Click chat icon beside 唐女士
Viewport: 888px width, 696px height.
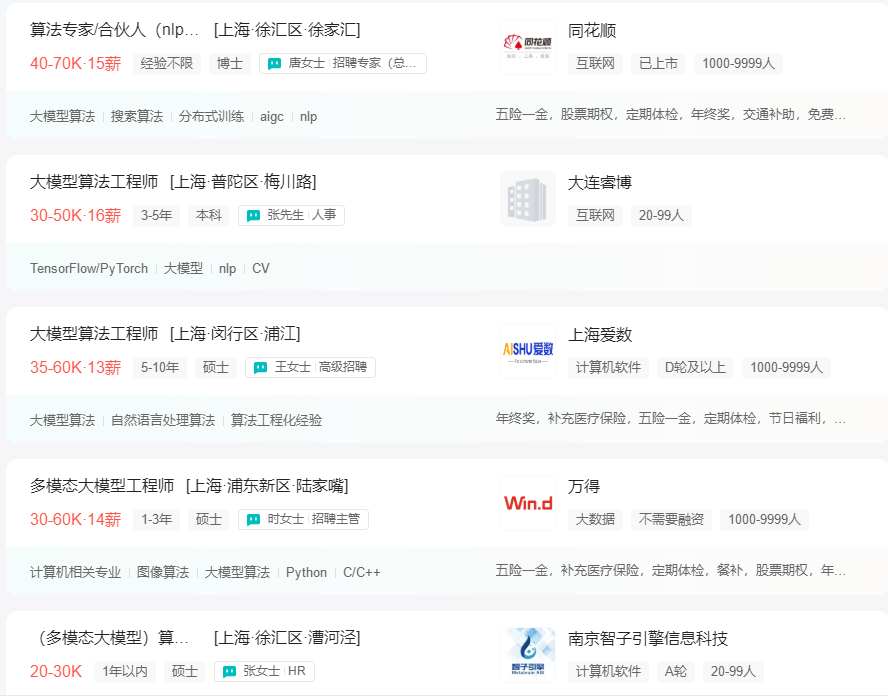coord(274,63)
